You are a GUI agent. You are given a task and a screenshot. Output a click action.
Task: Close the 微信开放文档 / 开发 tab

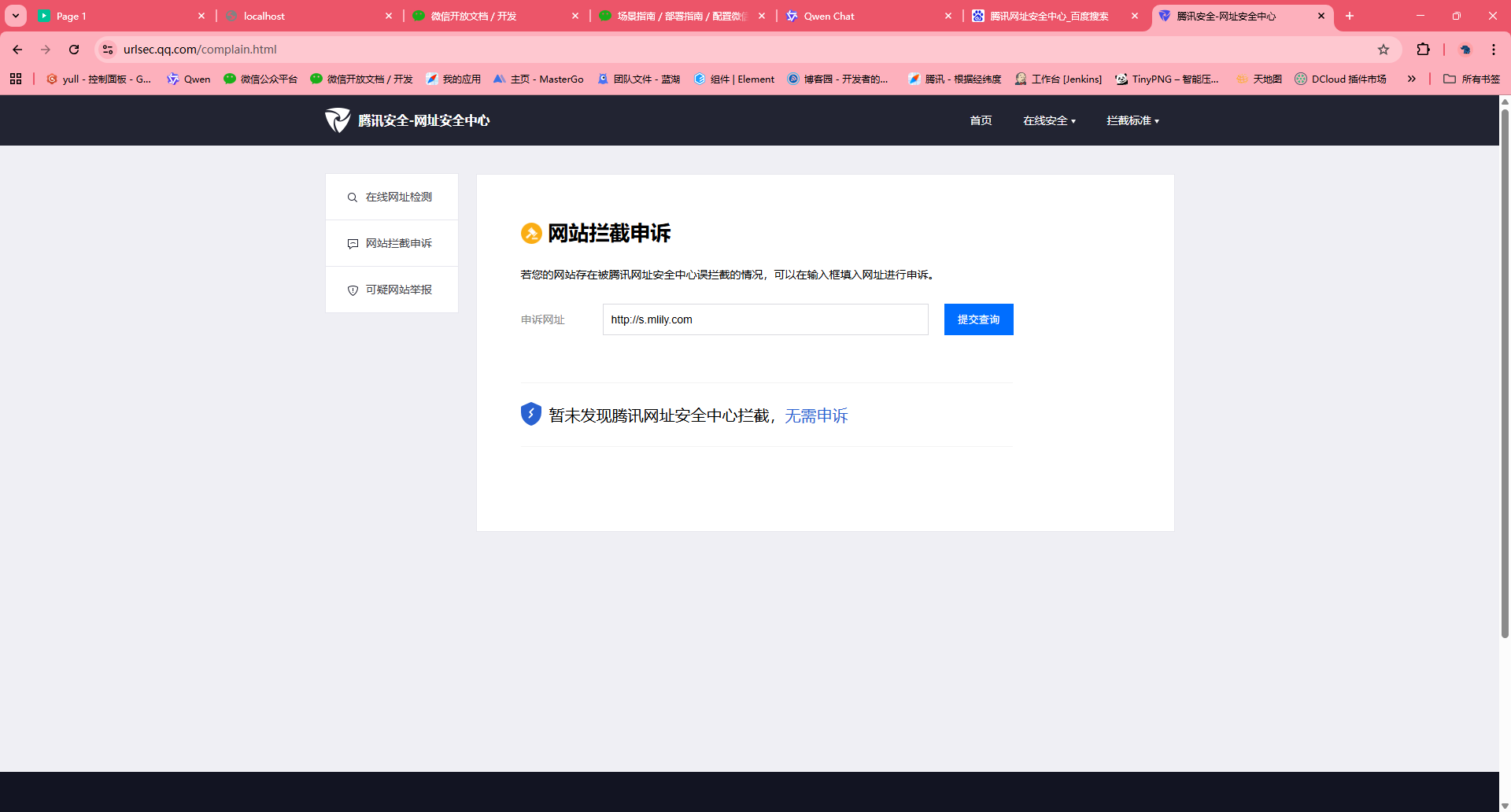[x=575, y=16]
